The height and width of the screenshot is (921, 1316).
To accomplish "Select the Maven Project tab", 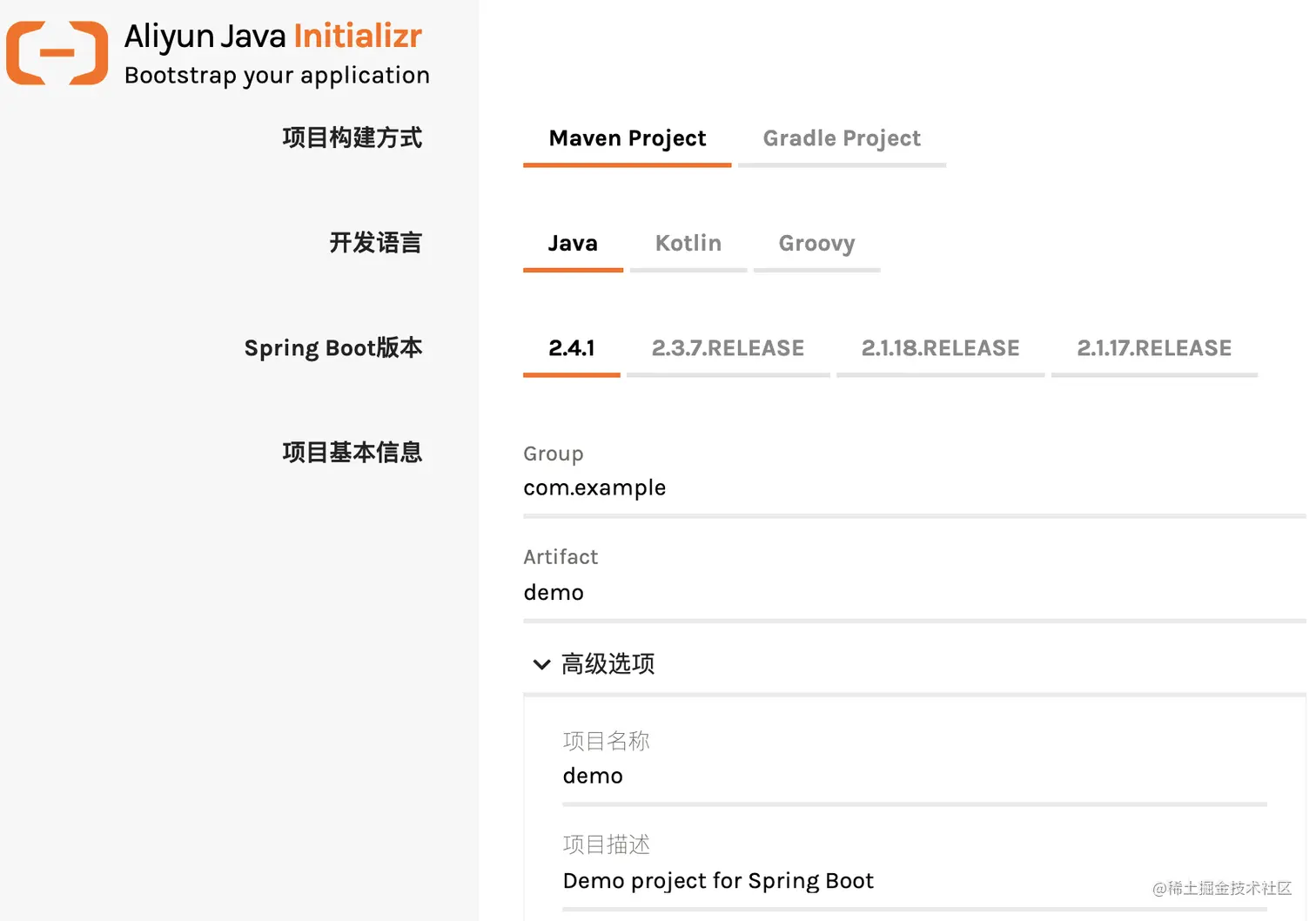I will tap(626, 138).
